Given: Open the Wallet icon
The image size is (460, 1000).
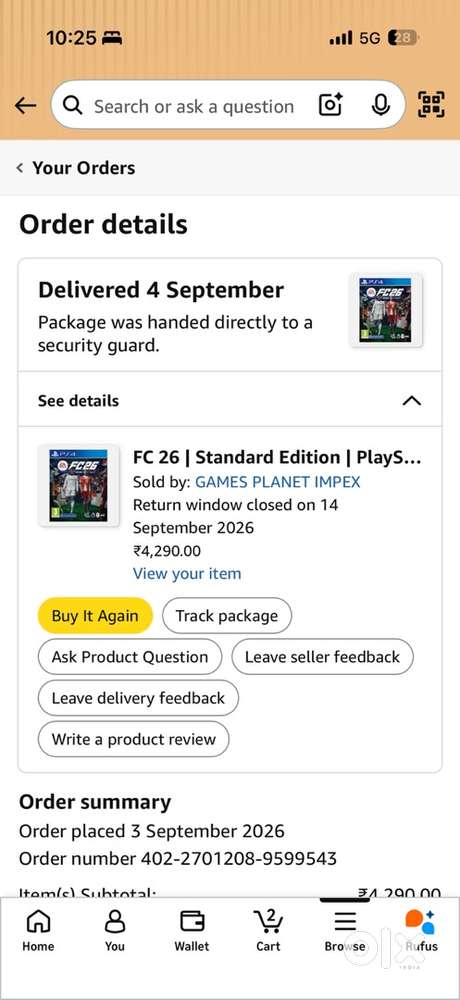Looking at the screenshot, I should 191,930.
